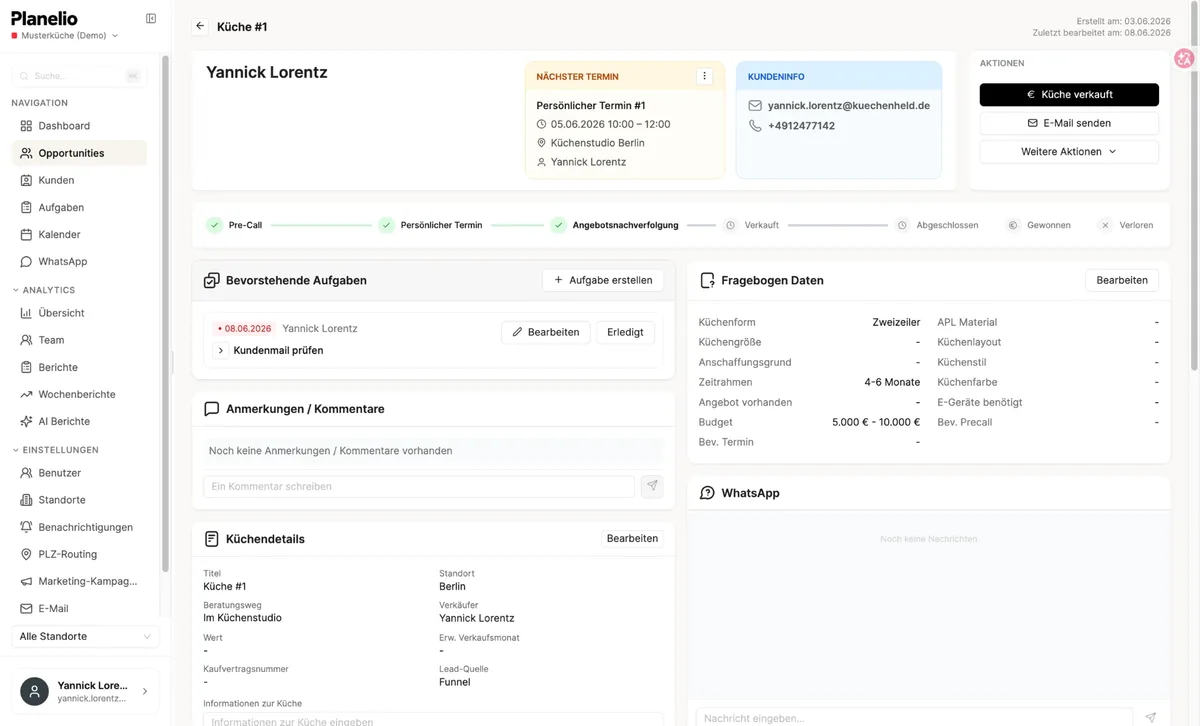Set pipeline stage to Verkauft
Viewport: 1200px width, 726px height.
(x=751, y=225)
